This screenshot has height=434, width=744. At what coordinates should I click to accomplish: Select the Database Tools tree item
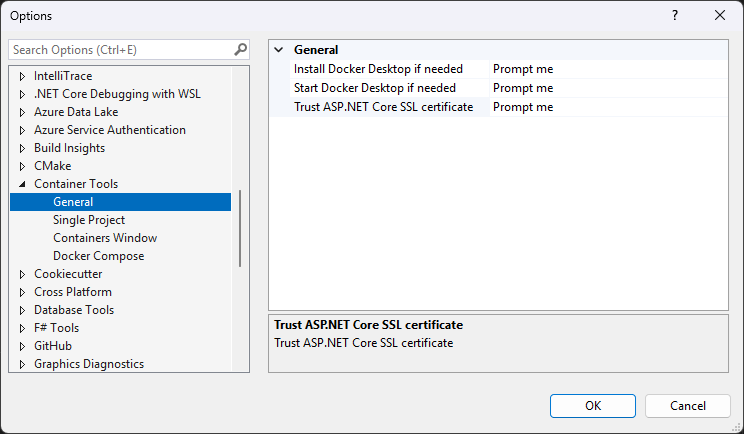point(74,310)
